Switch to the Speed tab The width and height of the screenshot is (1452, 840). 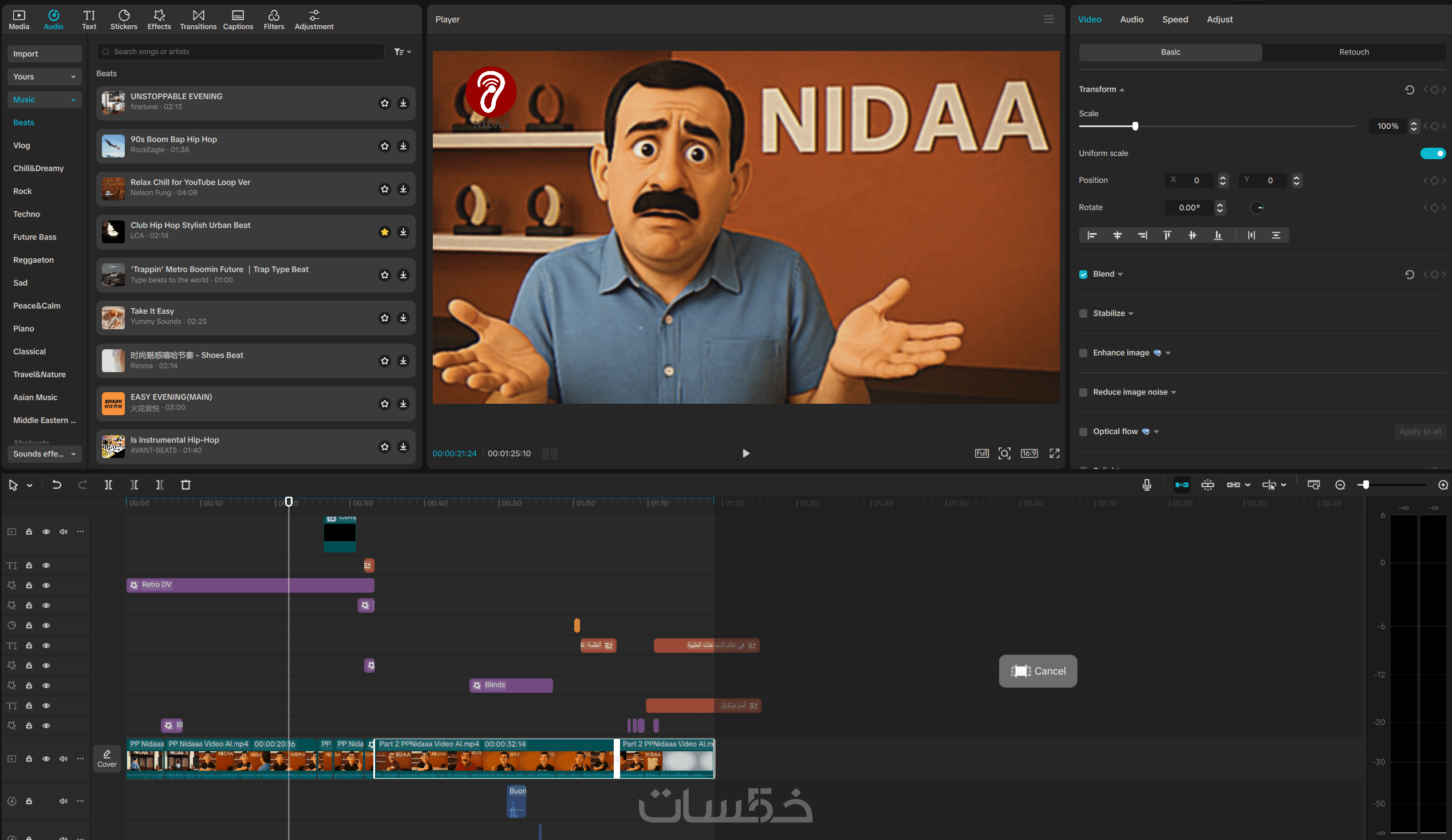(x=1174, y=19)
